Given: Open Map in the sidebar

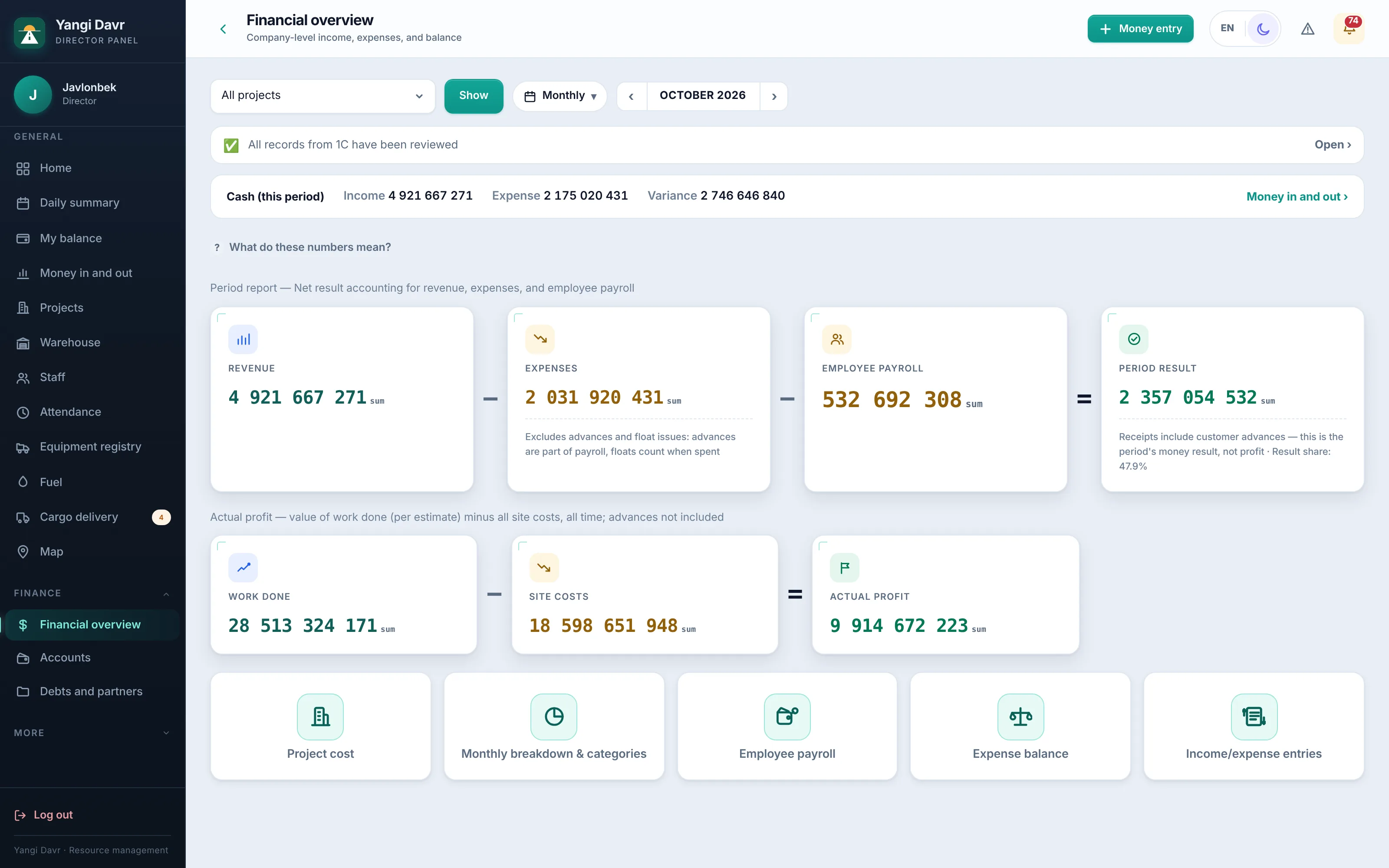Looking at the screenshot, I should (x=92, y=552).
